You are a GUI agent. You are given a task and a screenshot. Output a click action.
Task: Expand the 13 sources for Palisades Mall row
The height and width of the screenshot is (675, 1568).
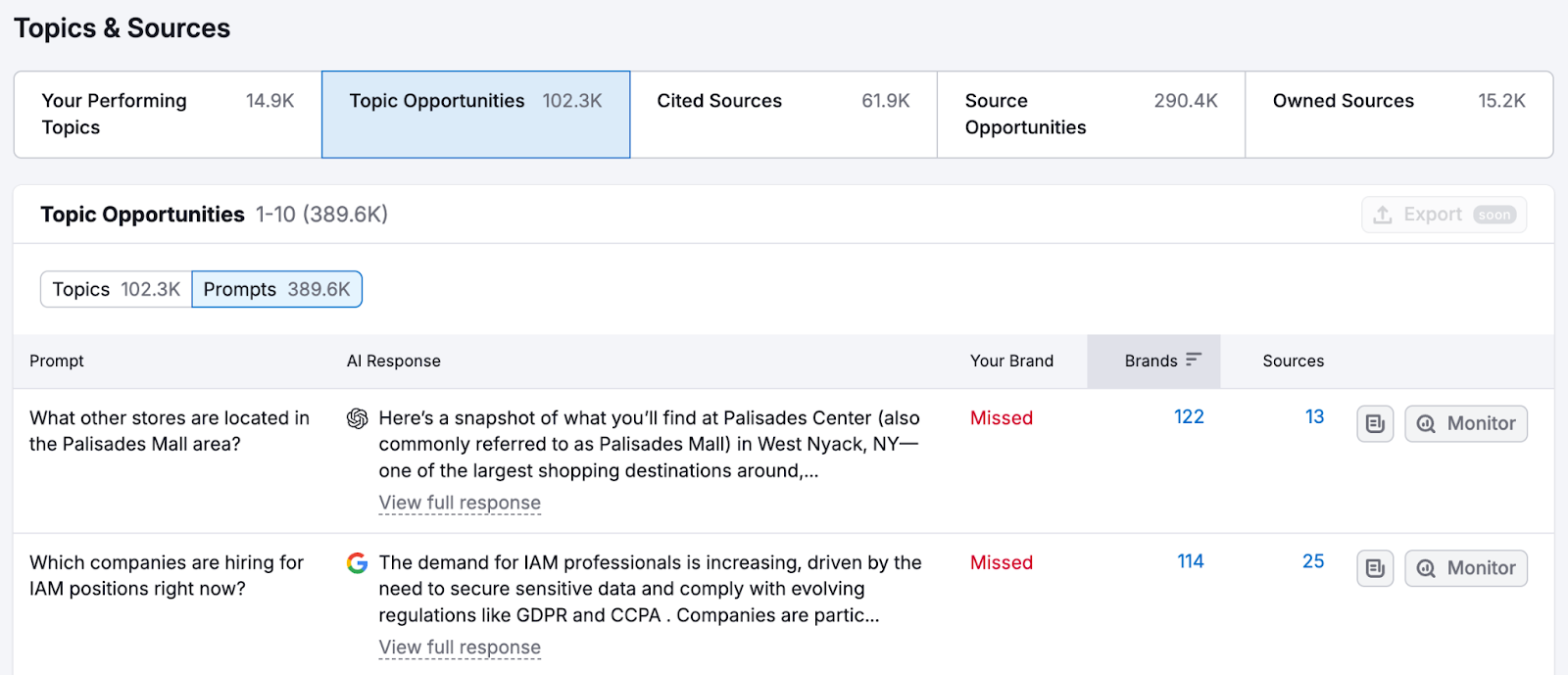point(1312,416)
